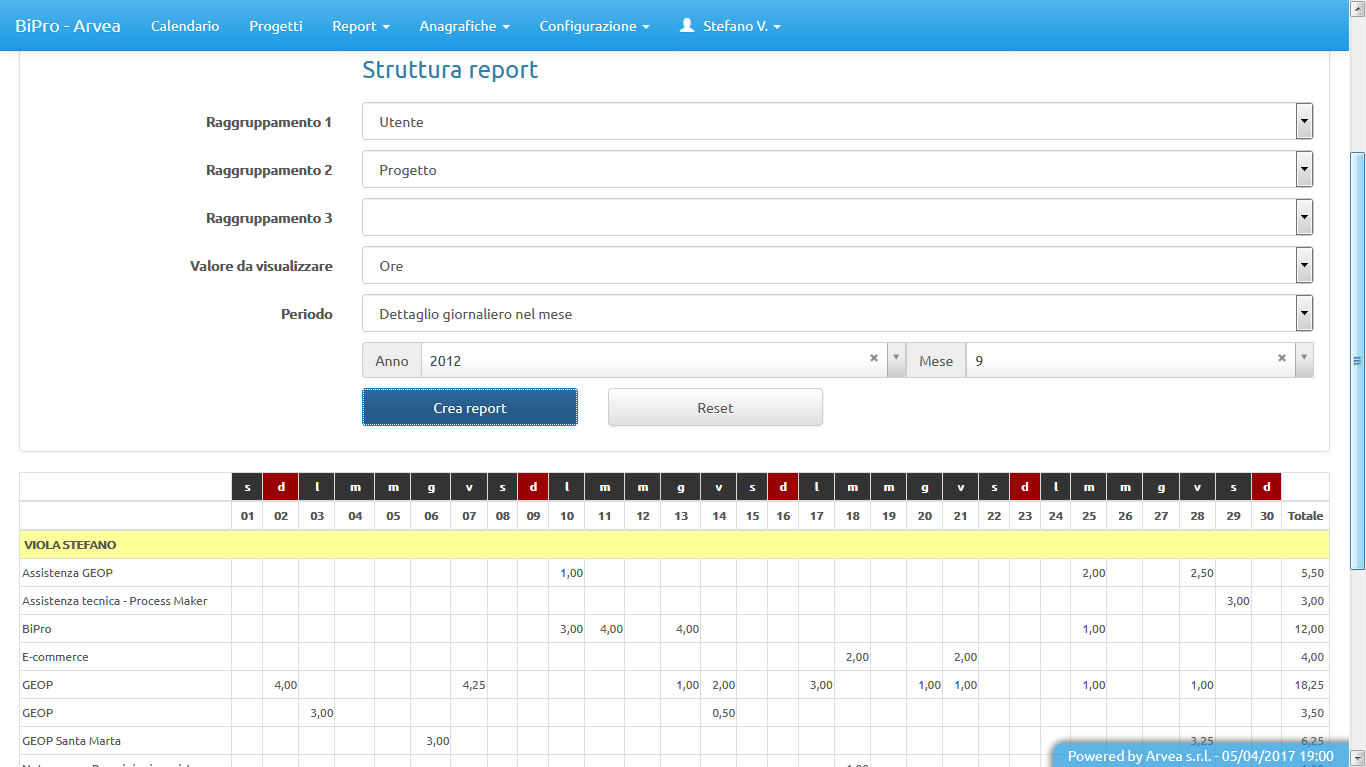Open the Calendario menu item
The height and width of the screenshot is (767, 1366).
click(x=185, y=26)
